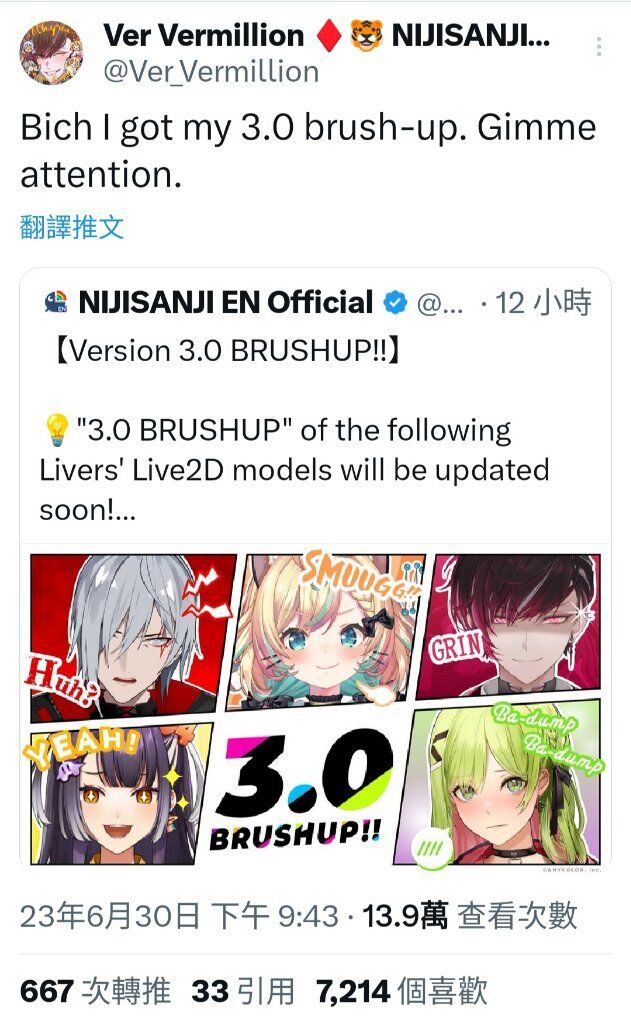Click the light bulb emoji in quoted tweet
The height and width of the screenshot is (1024, 631).
coord(56,430)
